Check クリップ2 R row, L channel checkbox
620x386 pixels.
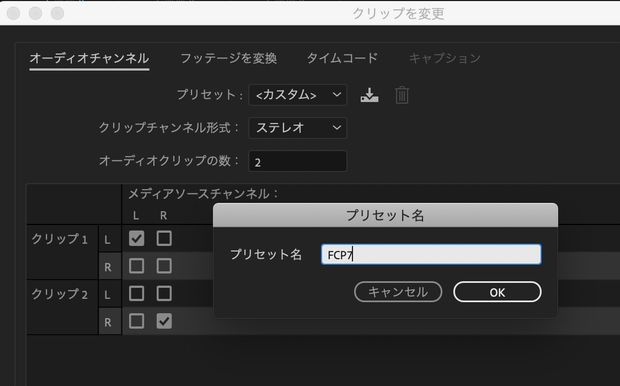[136, 321]
